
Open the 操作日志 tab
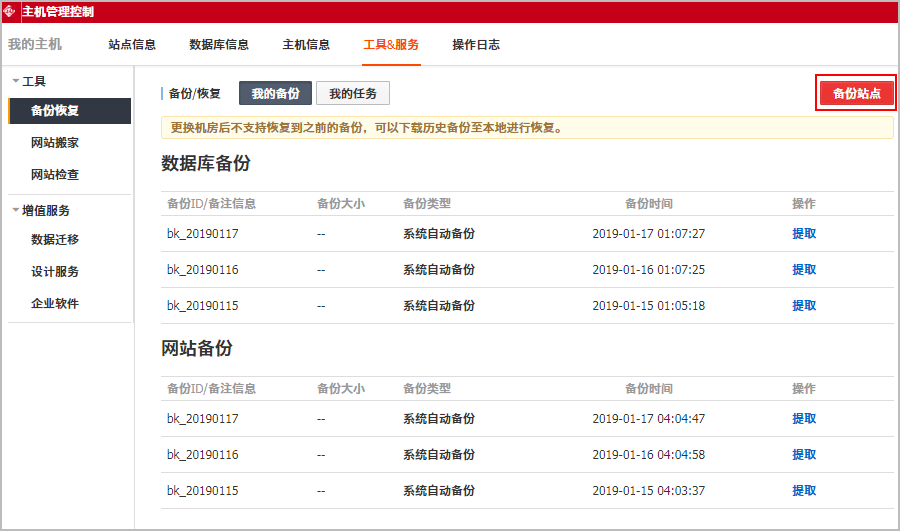click(x=476, y=45)
